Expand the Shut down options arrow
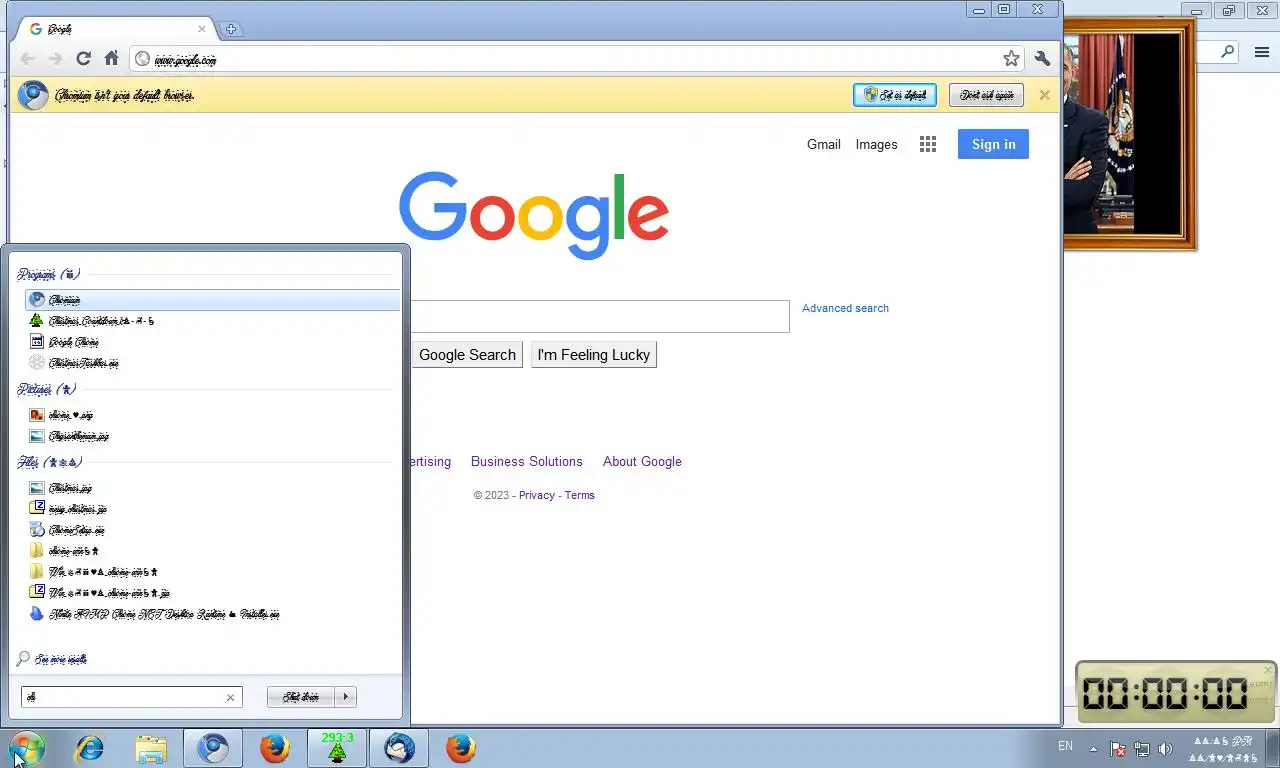The image size is (1280, 768). 346,697
